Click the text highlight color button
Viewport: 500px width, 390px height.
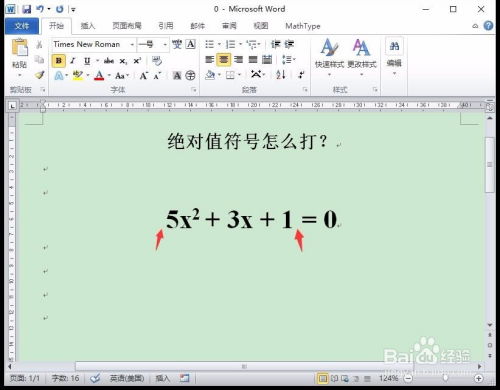coord(78,76)
